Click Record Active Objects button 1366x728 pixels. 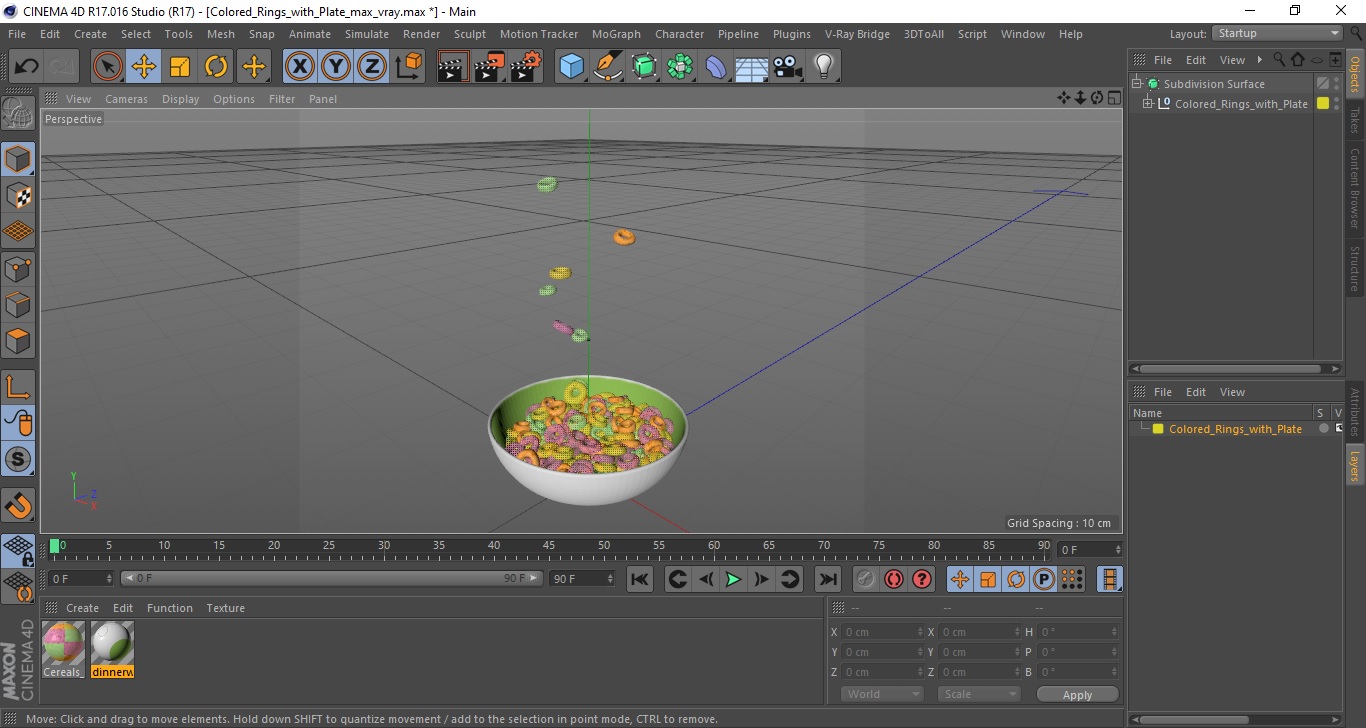(866, 579)
